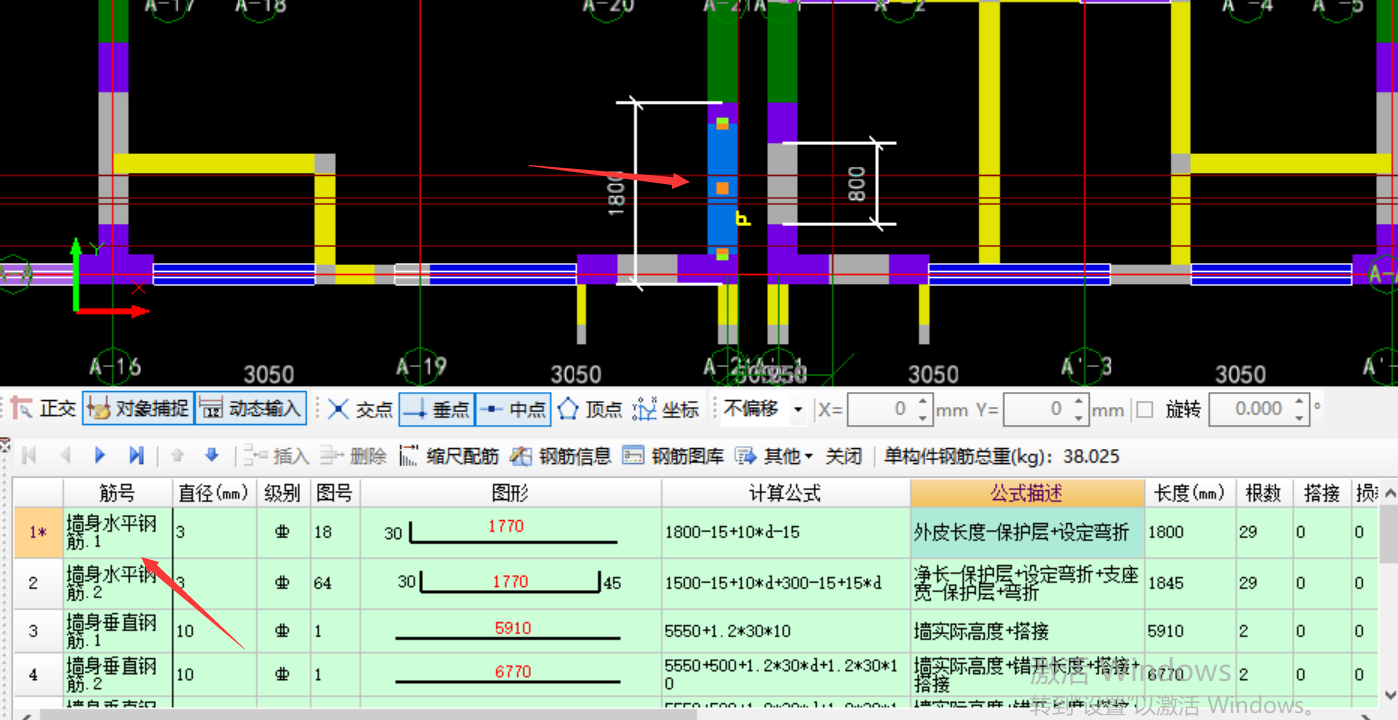
Task: Toggle 交点 intersection snap
Action: click(361, 409)
